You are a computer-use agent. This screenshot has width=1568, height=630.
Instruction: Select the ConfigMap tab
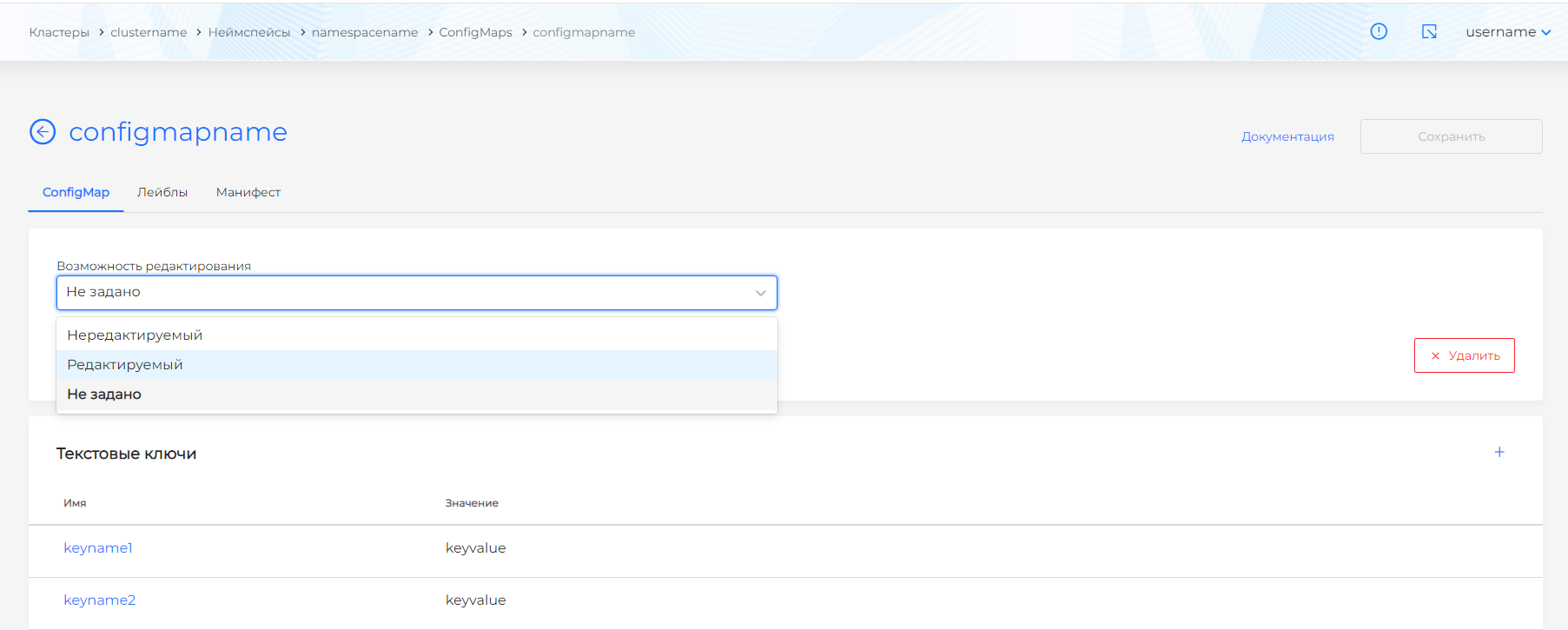pos(76,192)
